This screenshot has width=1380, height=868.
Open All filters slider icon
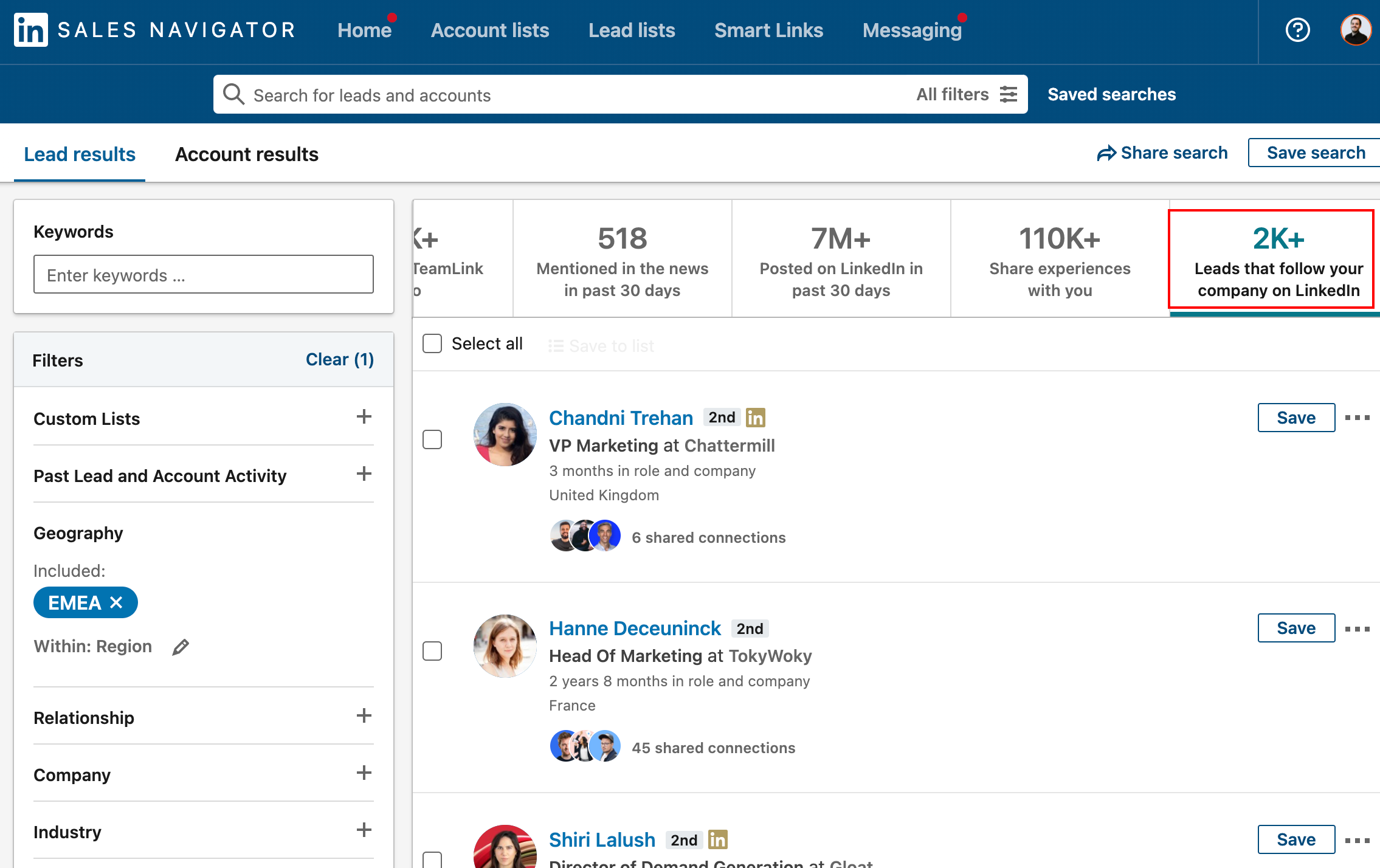point(1009,94)
